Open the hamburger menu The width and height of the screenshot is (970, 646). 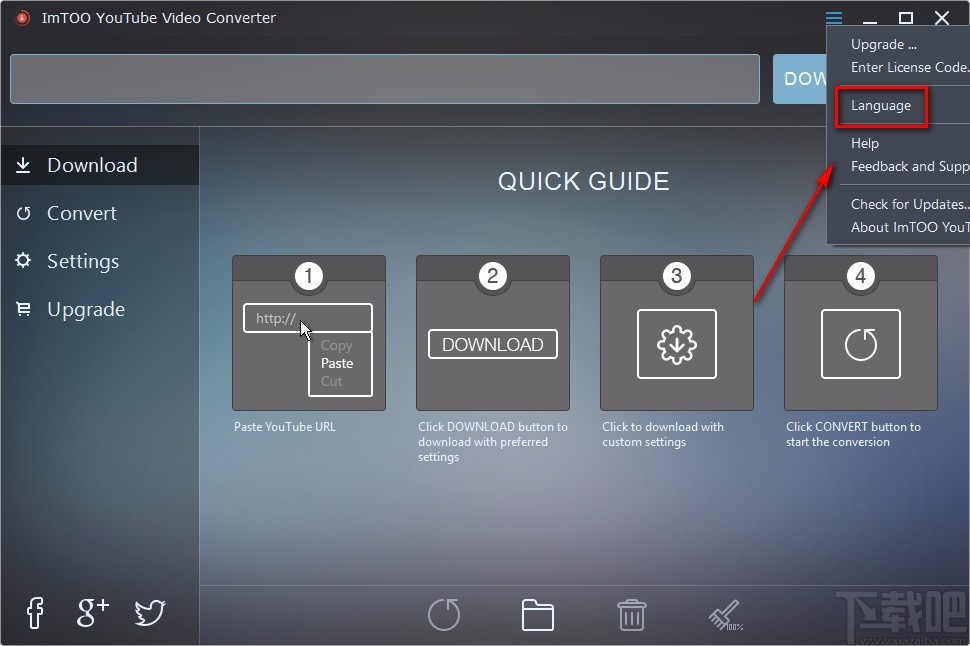833,17
